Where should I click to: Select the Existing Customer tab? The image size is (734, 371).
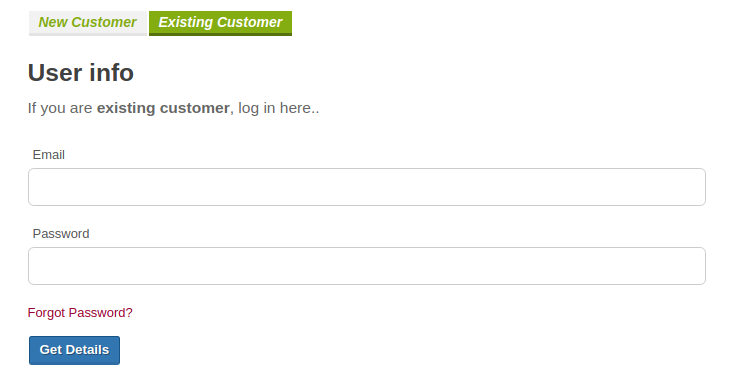220,23
